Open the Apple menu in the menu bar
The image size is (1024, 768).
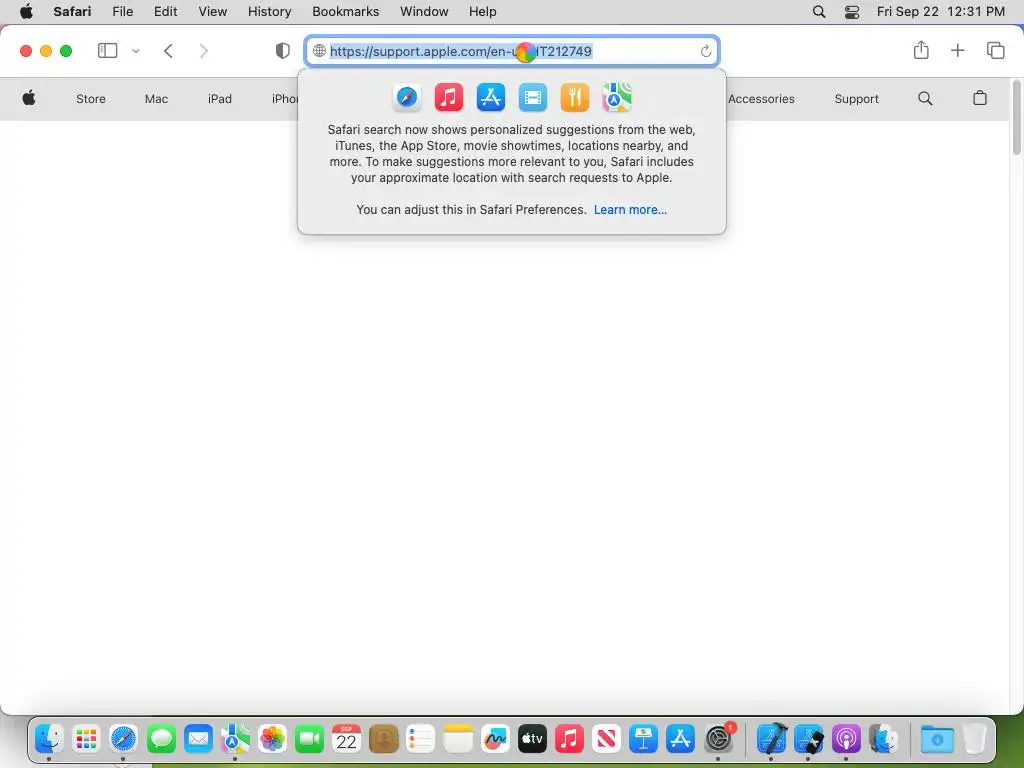coord(26,11)
